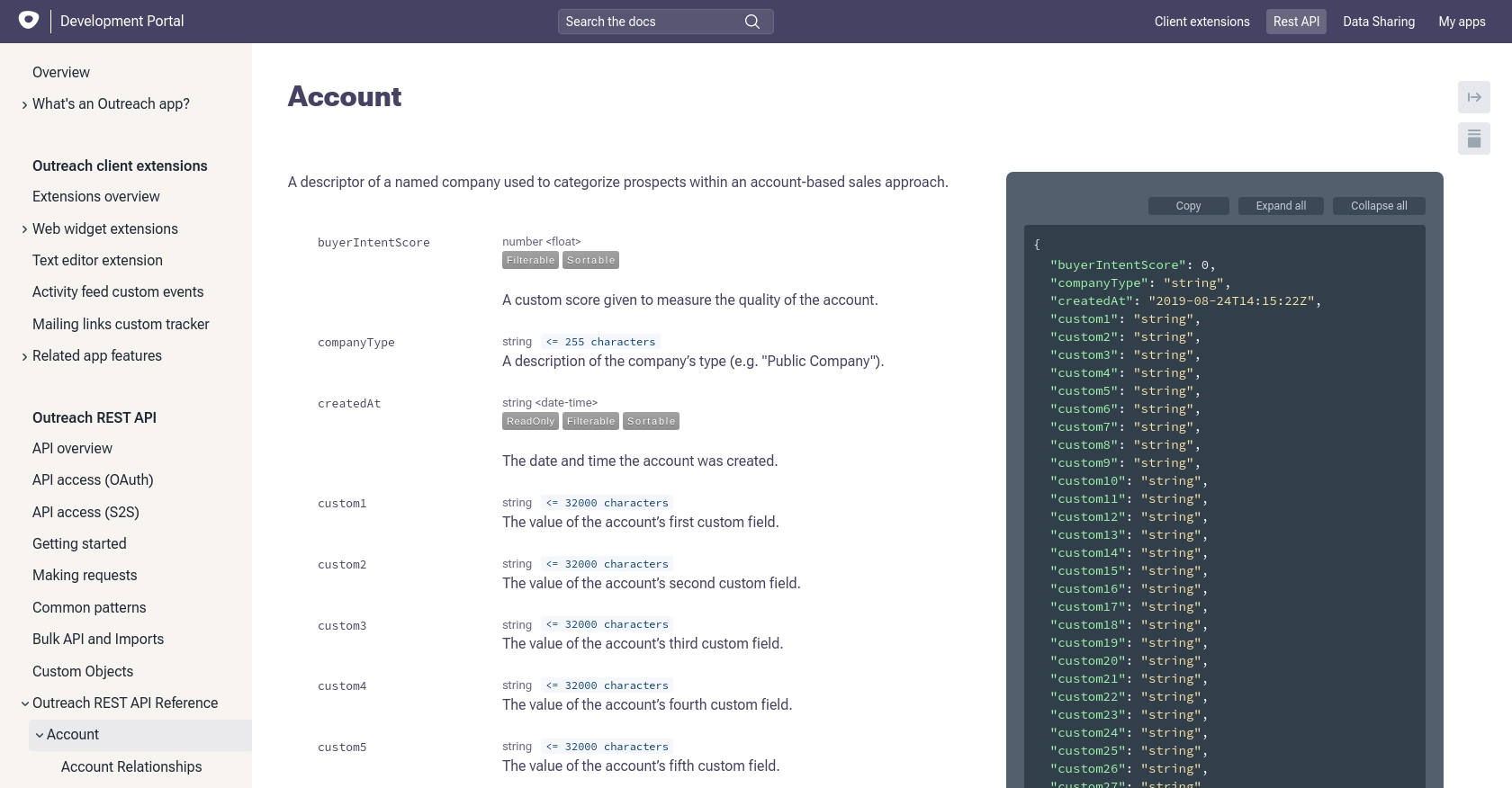Open Making requests page

click(x=85, y=575)
